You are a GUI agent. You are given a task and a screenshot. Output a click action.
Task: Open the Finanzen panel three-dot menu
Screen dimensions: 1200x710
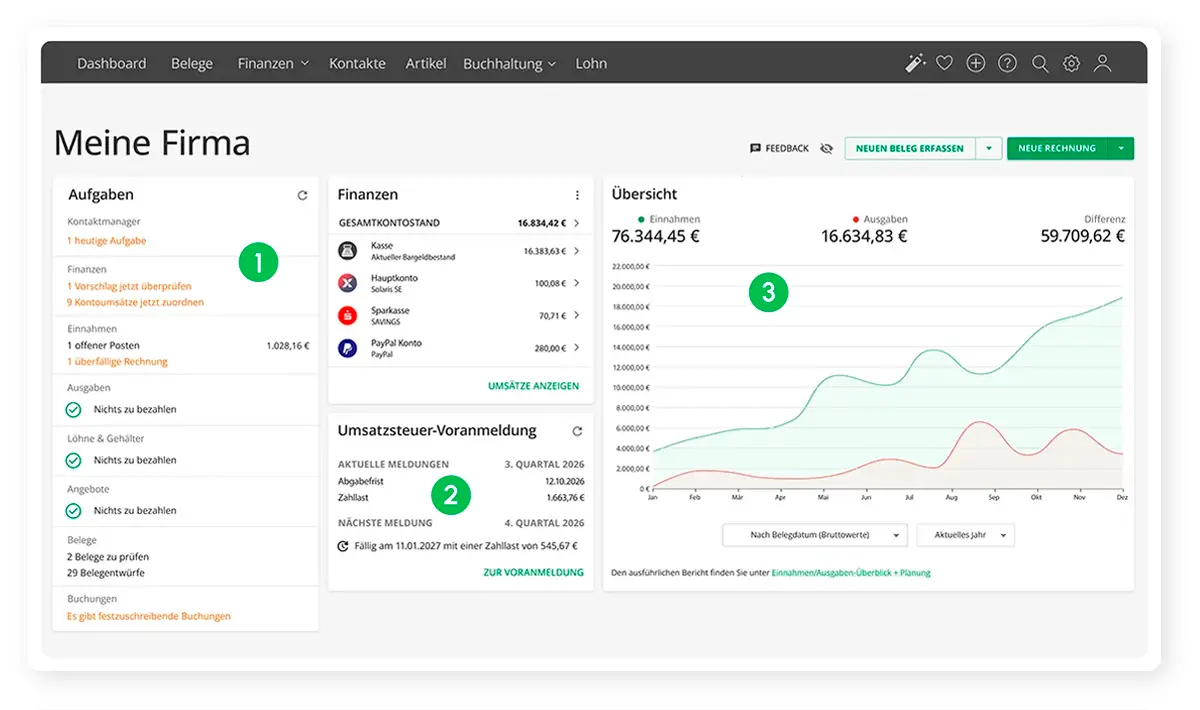click(577, 195)
